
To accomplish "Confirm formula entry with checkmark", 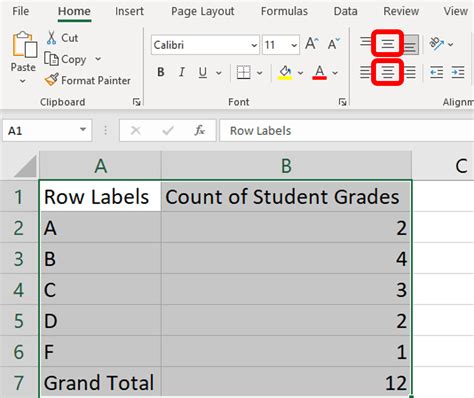I will (168, 130).
